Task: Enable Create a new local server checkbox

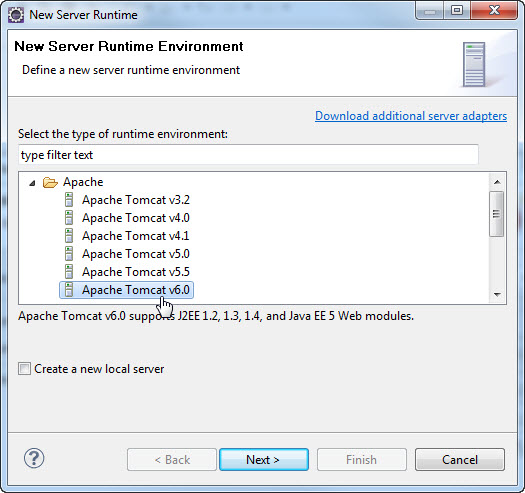Action: click(24, 369)
